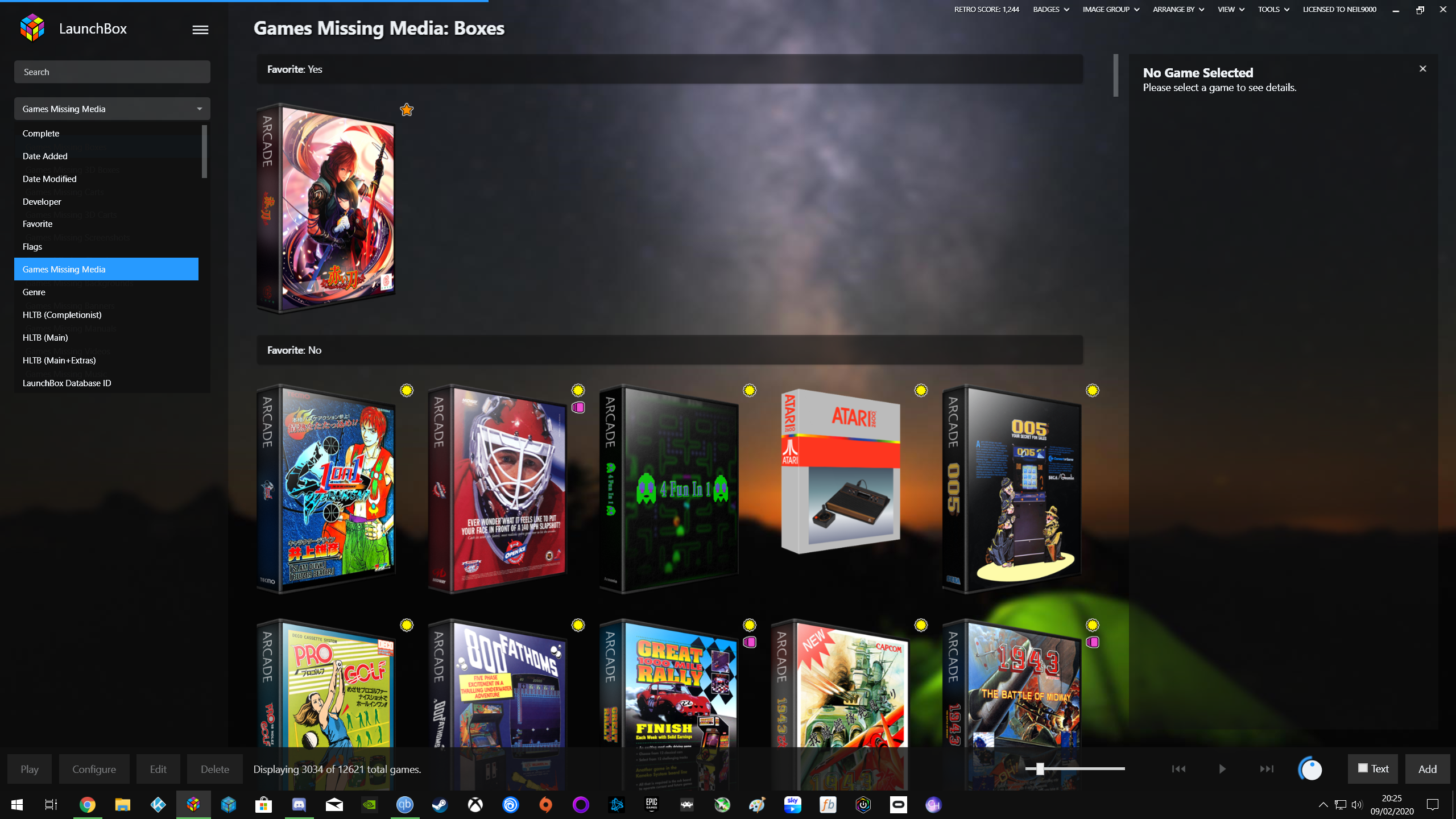Click the Favorite: Yes group header
1456x819 pixels.
[669, 69]
